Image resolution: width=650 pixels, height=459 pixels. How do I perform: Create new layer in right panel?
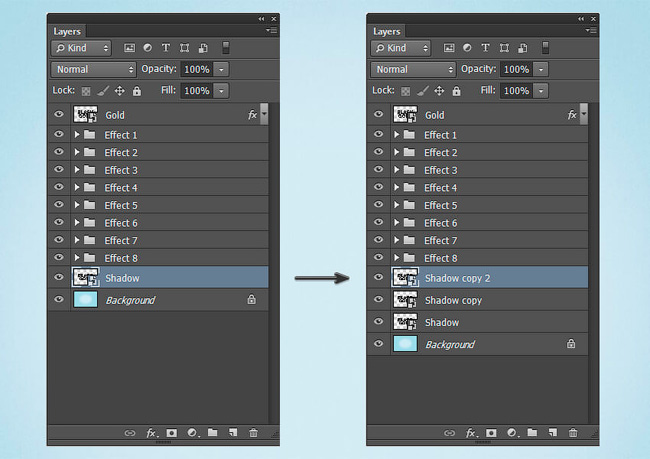coord(553,433)
